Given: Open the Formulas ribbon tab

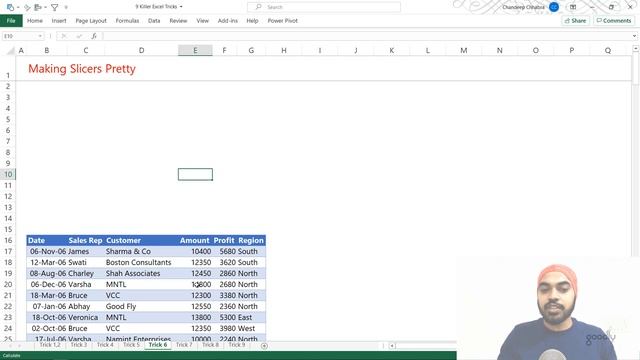Looking at the screenshot, I should (127, 20).
